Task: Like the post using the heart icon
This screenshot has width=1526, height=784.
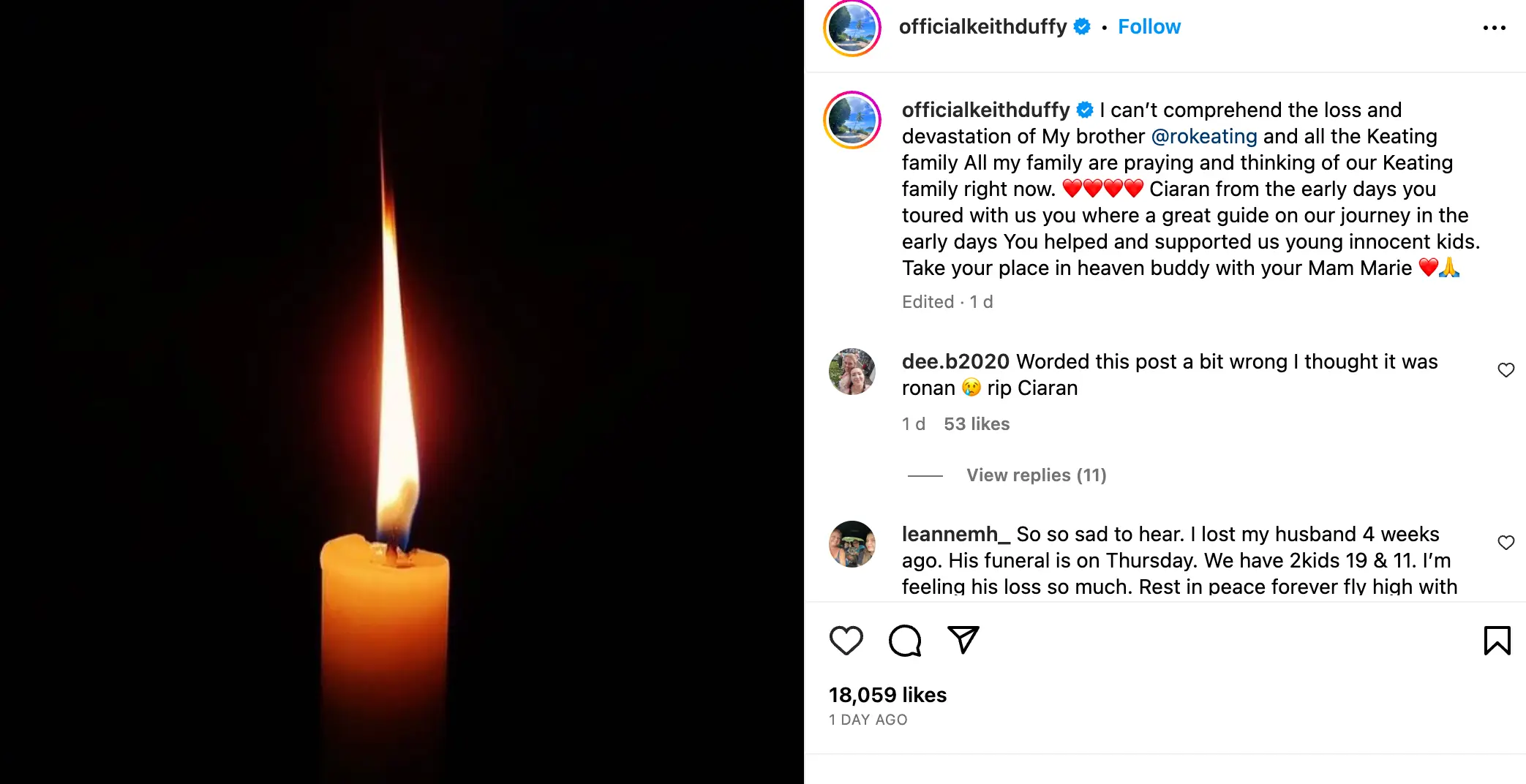Action: point(846,640)
